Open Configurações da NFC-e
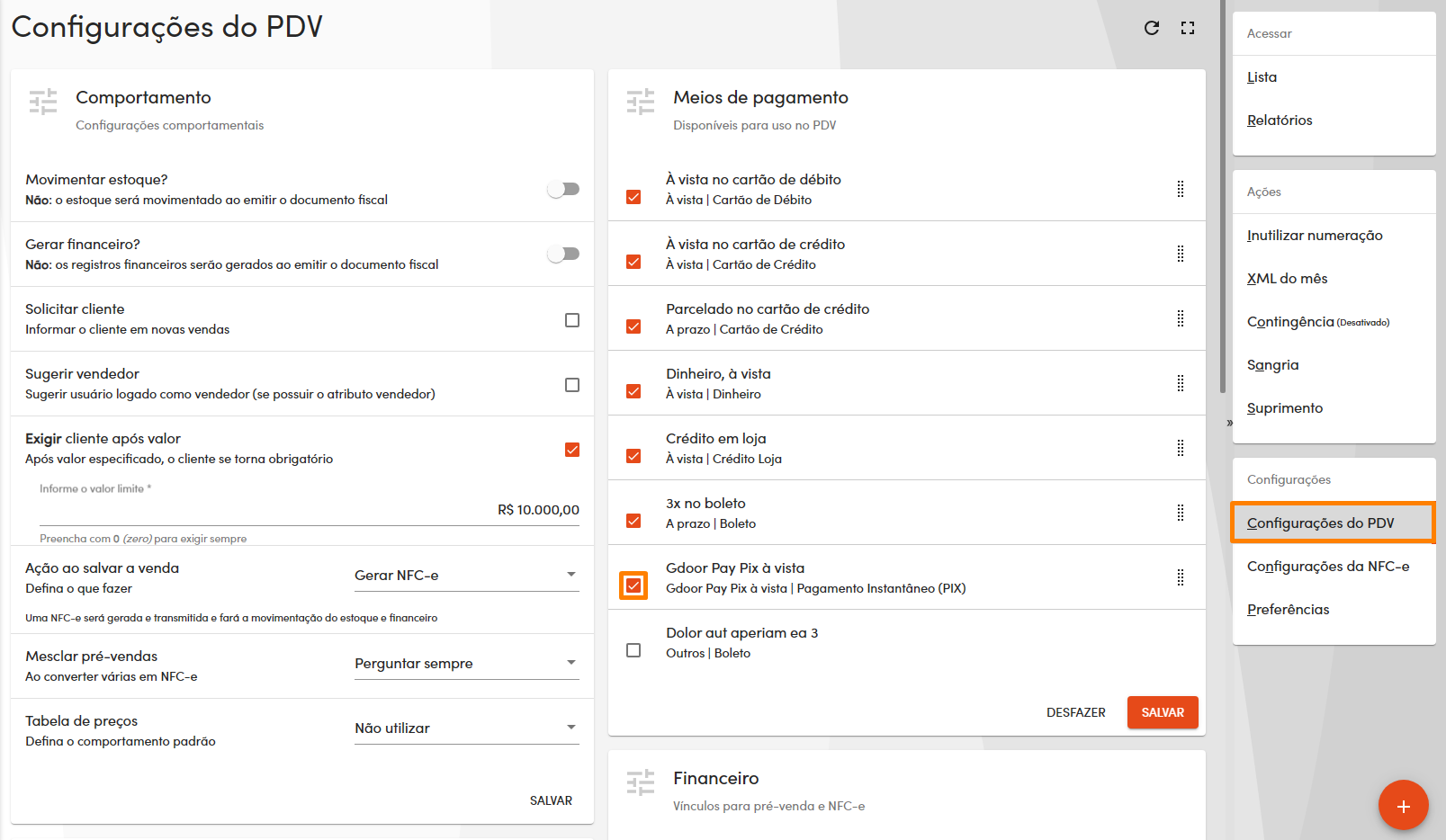1446x840 pixels. point(1334,567)
